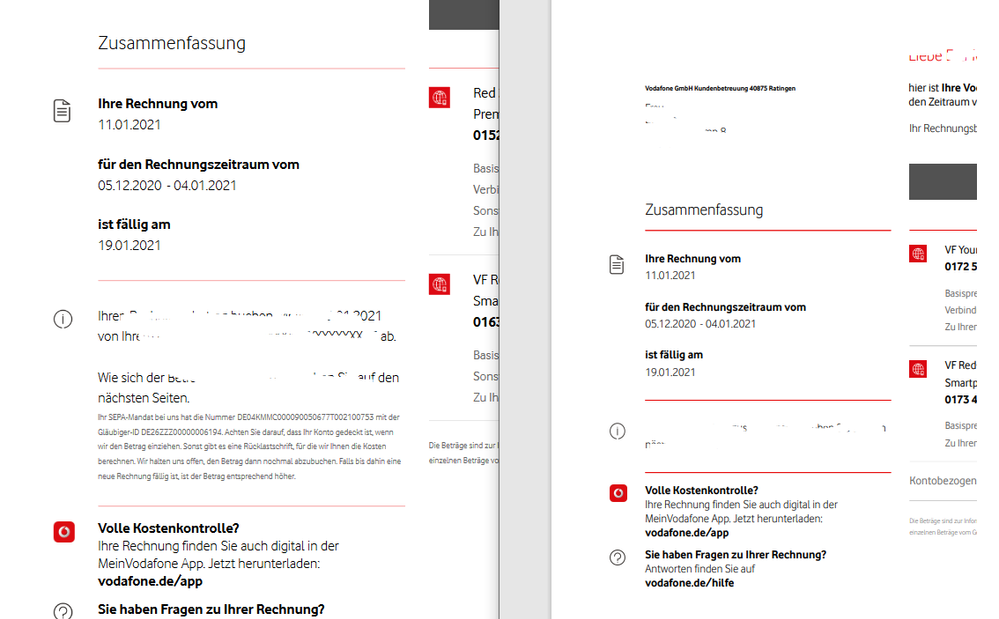
Task: Click 'ist fällig am' label on left page
Action: pos(134,224)
